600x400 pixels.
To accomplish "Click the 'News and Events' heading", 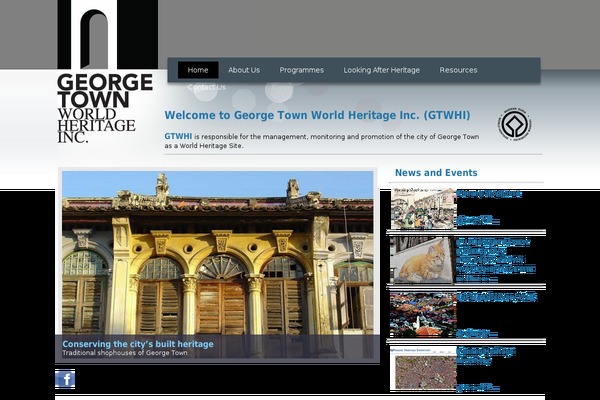I will coord(436,173).
